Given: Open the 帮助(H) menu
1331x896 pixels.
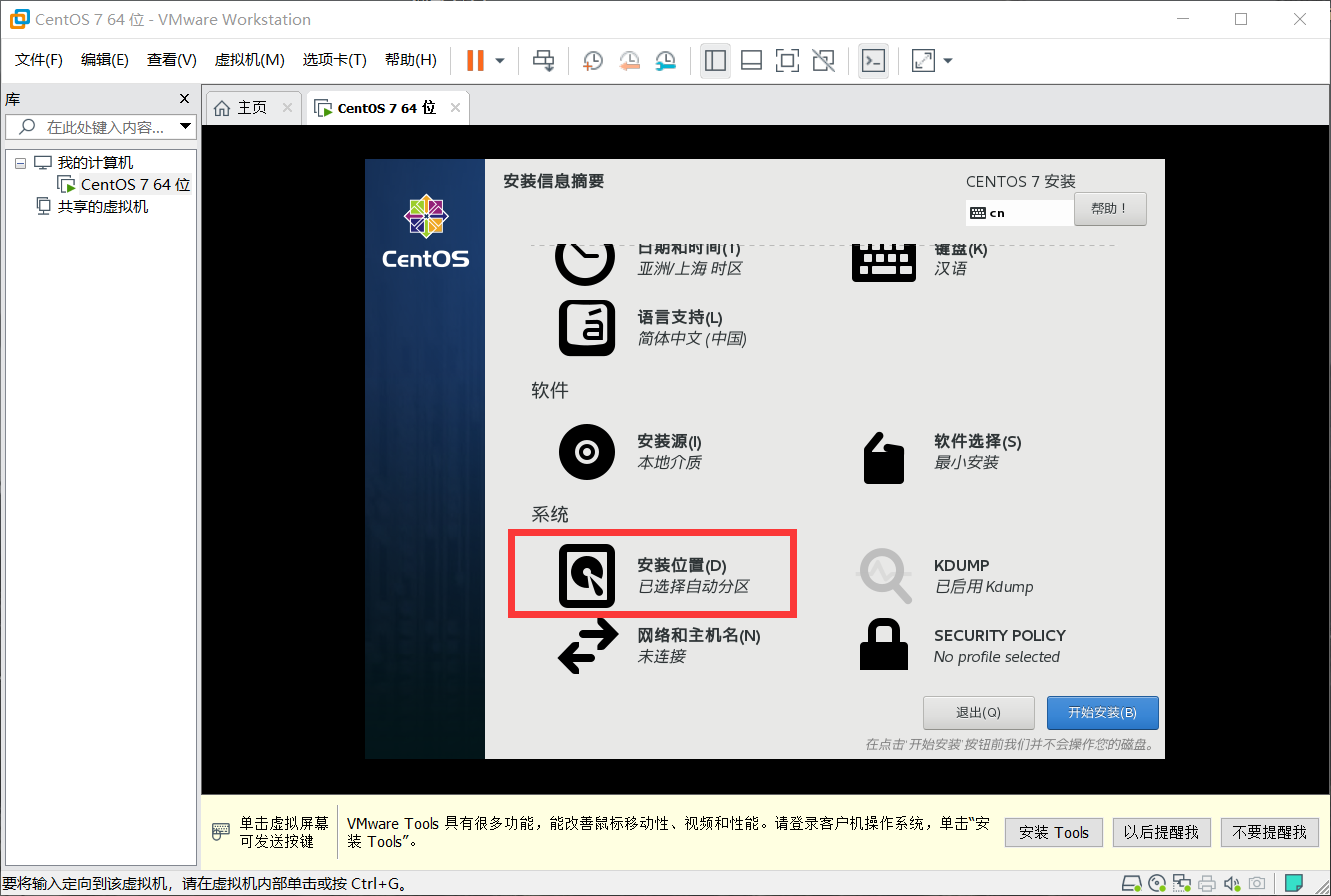Looking at the screenshot, I should tap(410, 60).
